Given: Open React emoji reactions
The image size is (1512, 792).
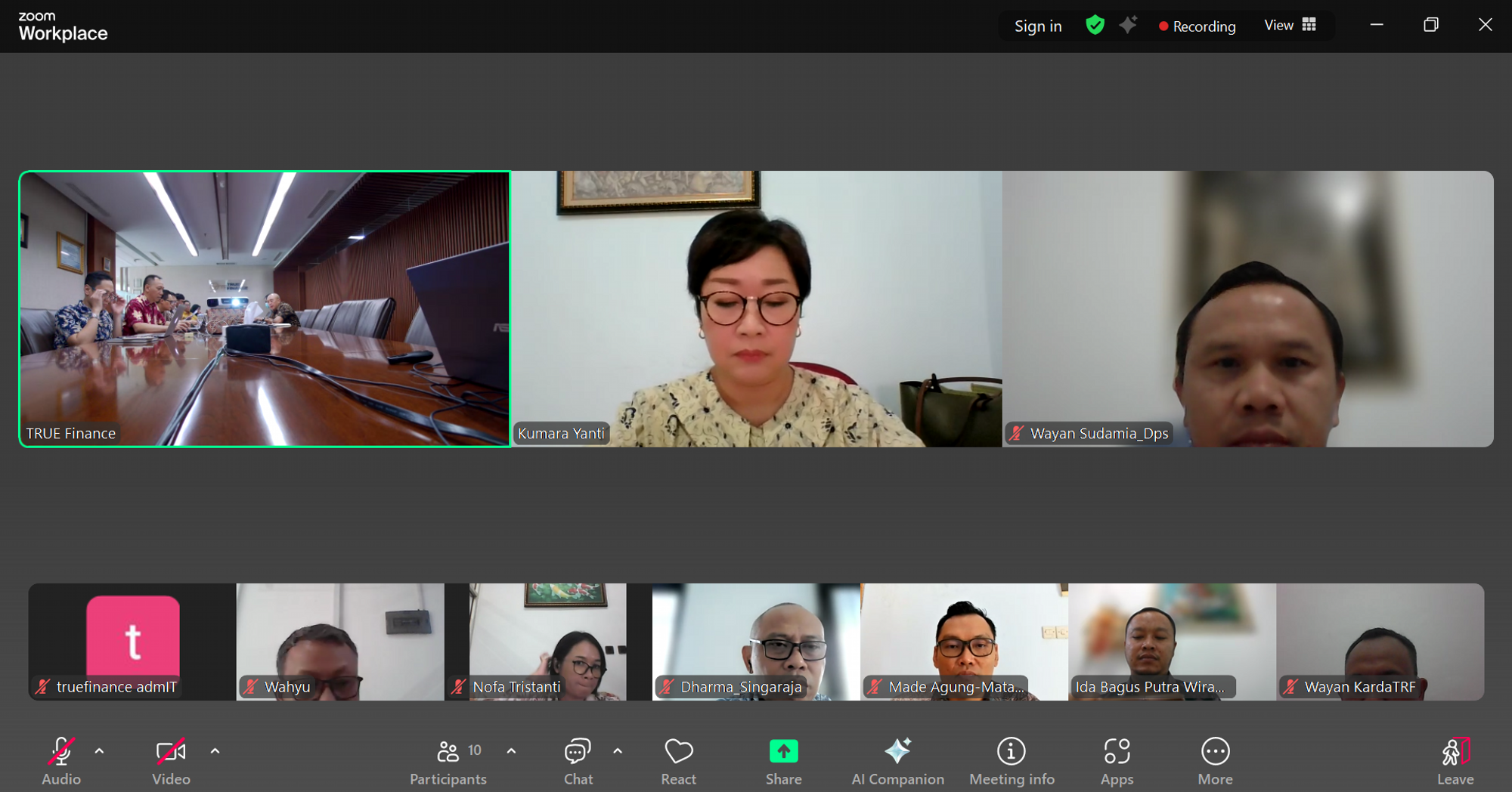Looking at the screenshot, I should [678, 761].
